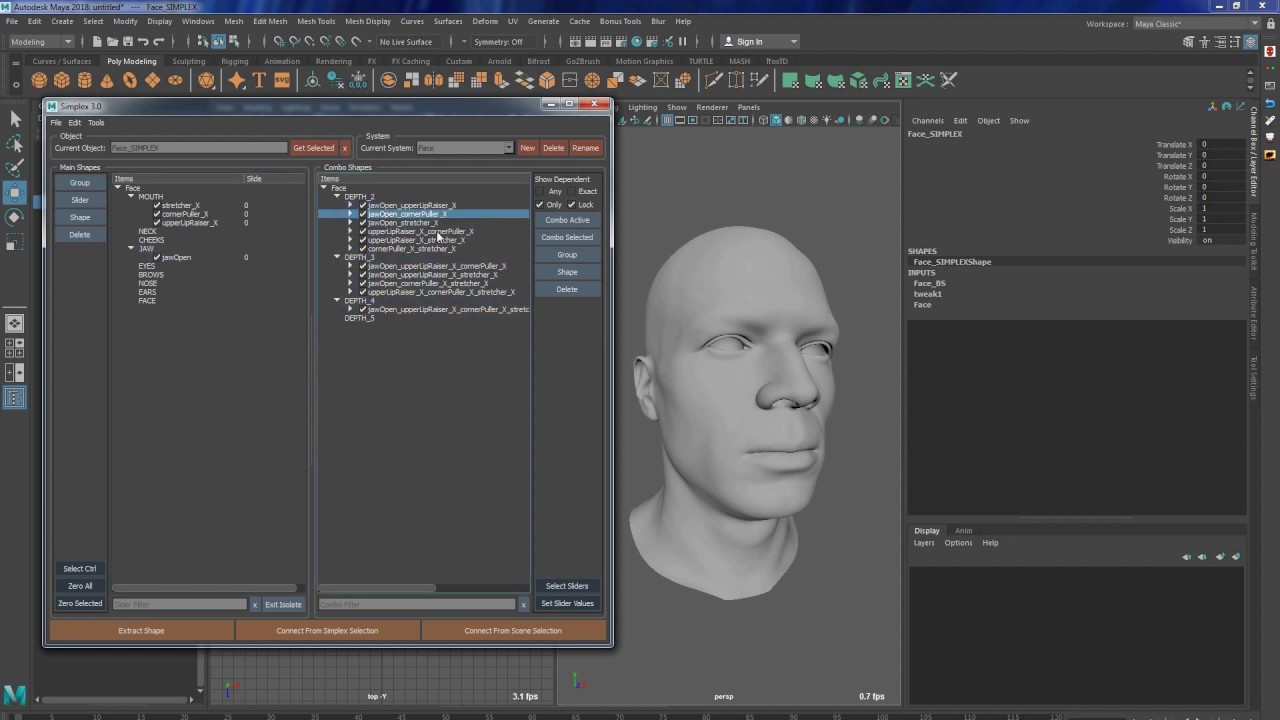Click the Undo arrow in the toolbar
The image size is (1280, 720).
tap(143, 42)
